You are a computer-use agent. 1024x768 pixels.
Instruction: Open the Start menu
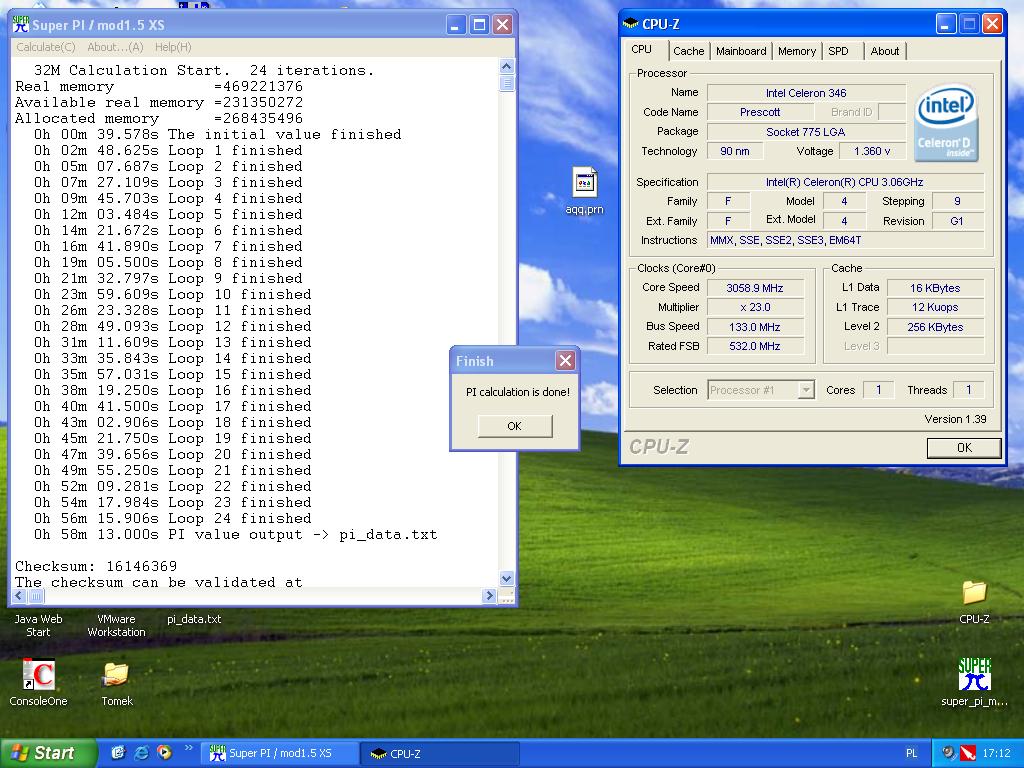point(47,753)
